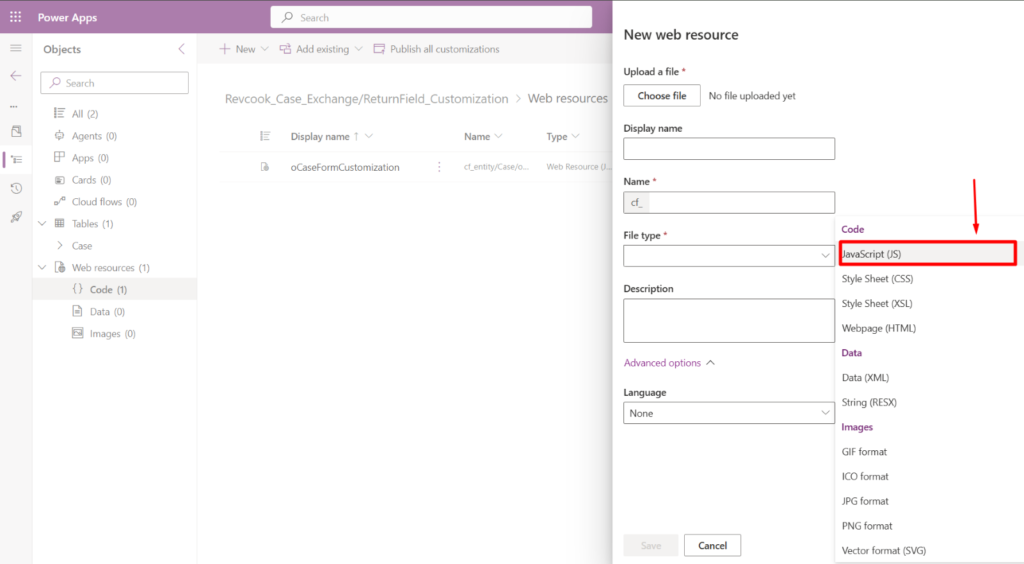Click the cf_entity/Case/o... name cell
Screen dimensions: 1024x564
[x=496, y=167]
